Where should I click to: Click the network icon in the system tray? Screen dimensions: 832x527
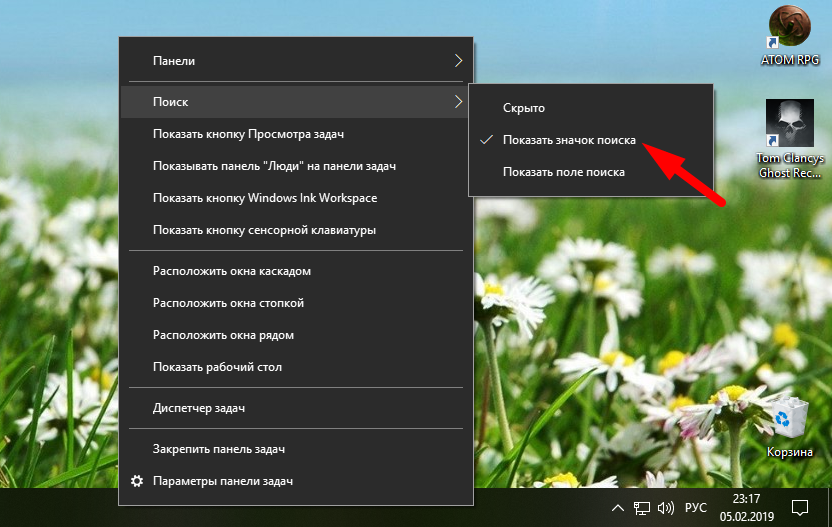tap(643, 507)
